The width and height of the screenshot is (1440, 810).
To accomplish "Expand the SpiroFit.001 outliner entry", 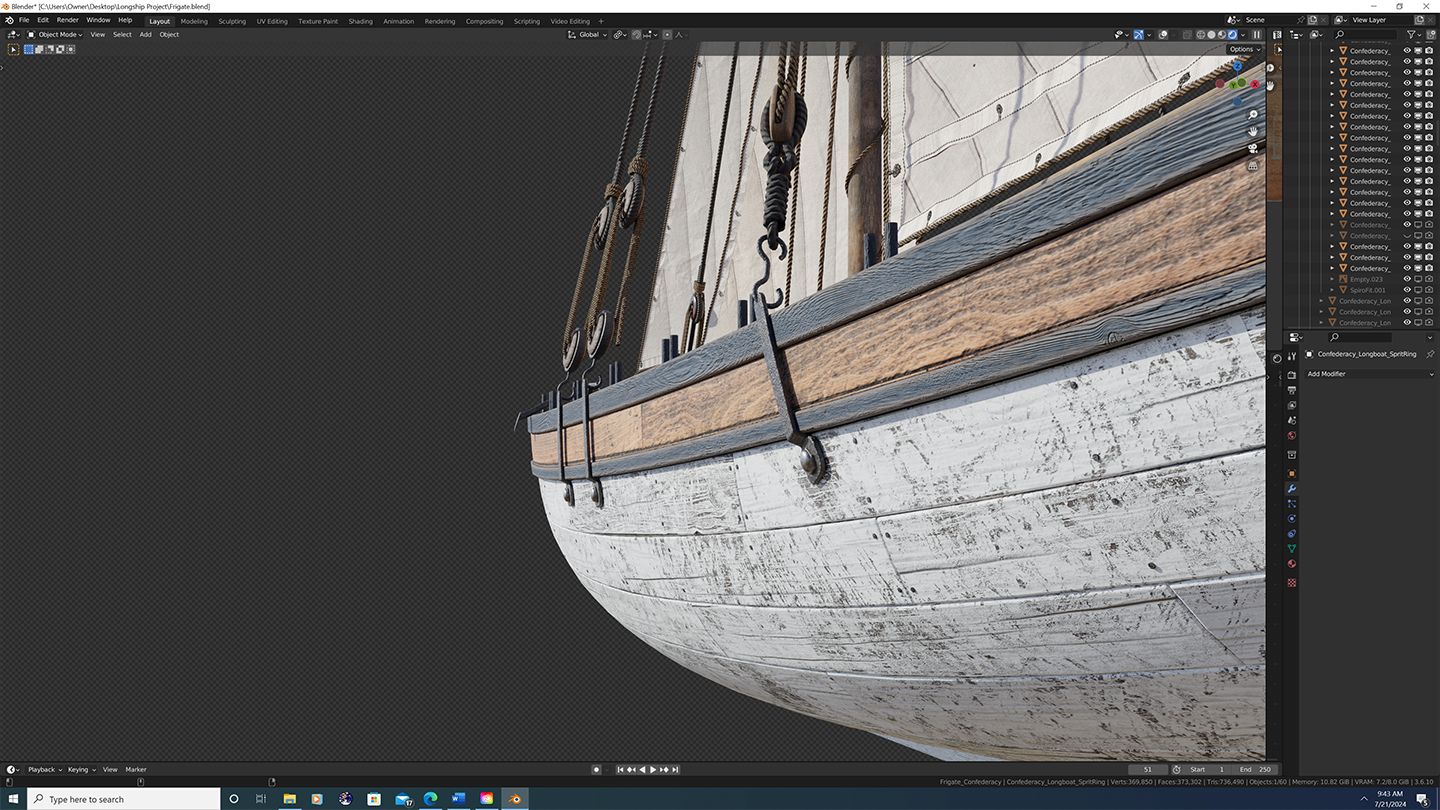I will pos(1332,290).
